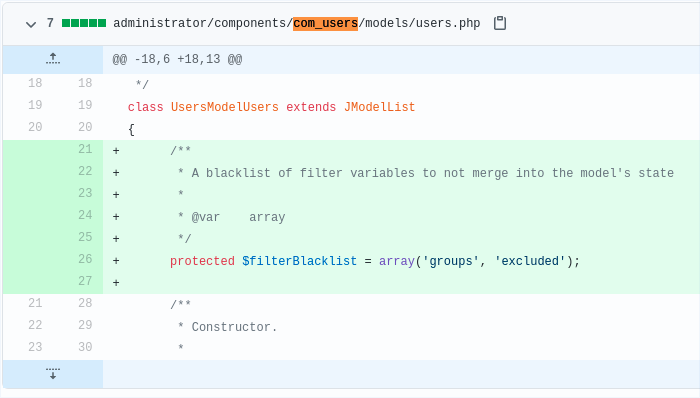700x398 pixels.
Task: Click the 'UsersModelUsers' class name
Action: pos(225,107)
